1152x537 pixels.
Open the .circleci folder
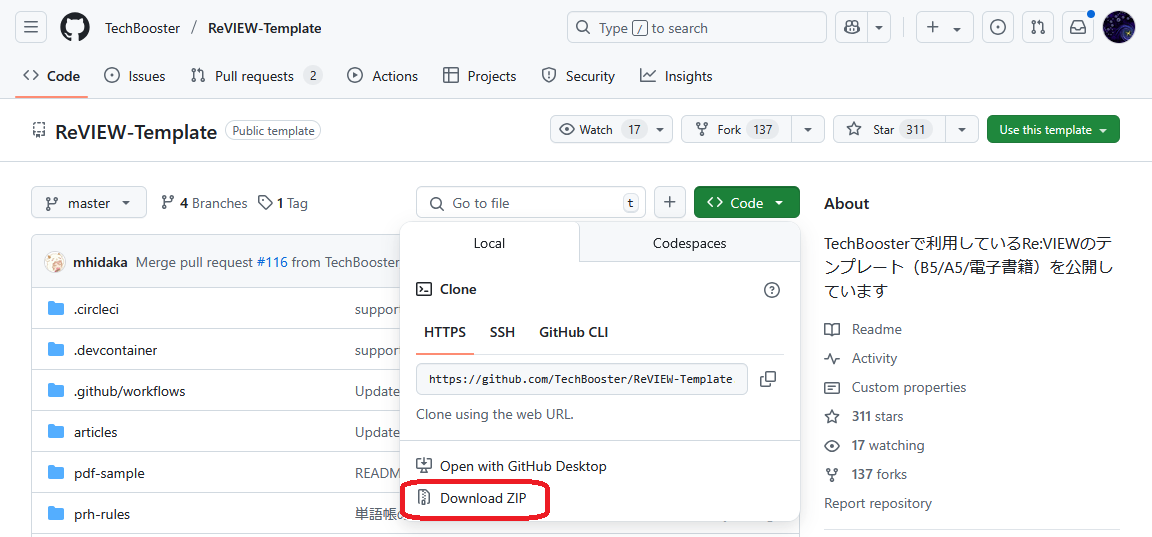[x=96, y=309]
